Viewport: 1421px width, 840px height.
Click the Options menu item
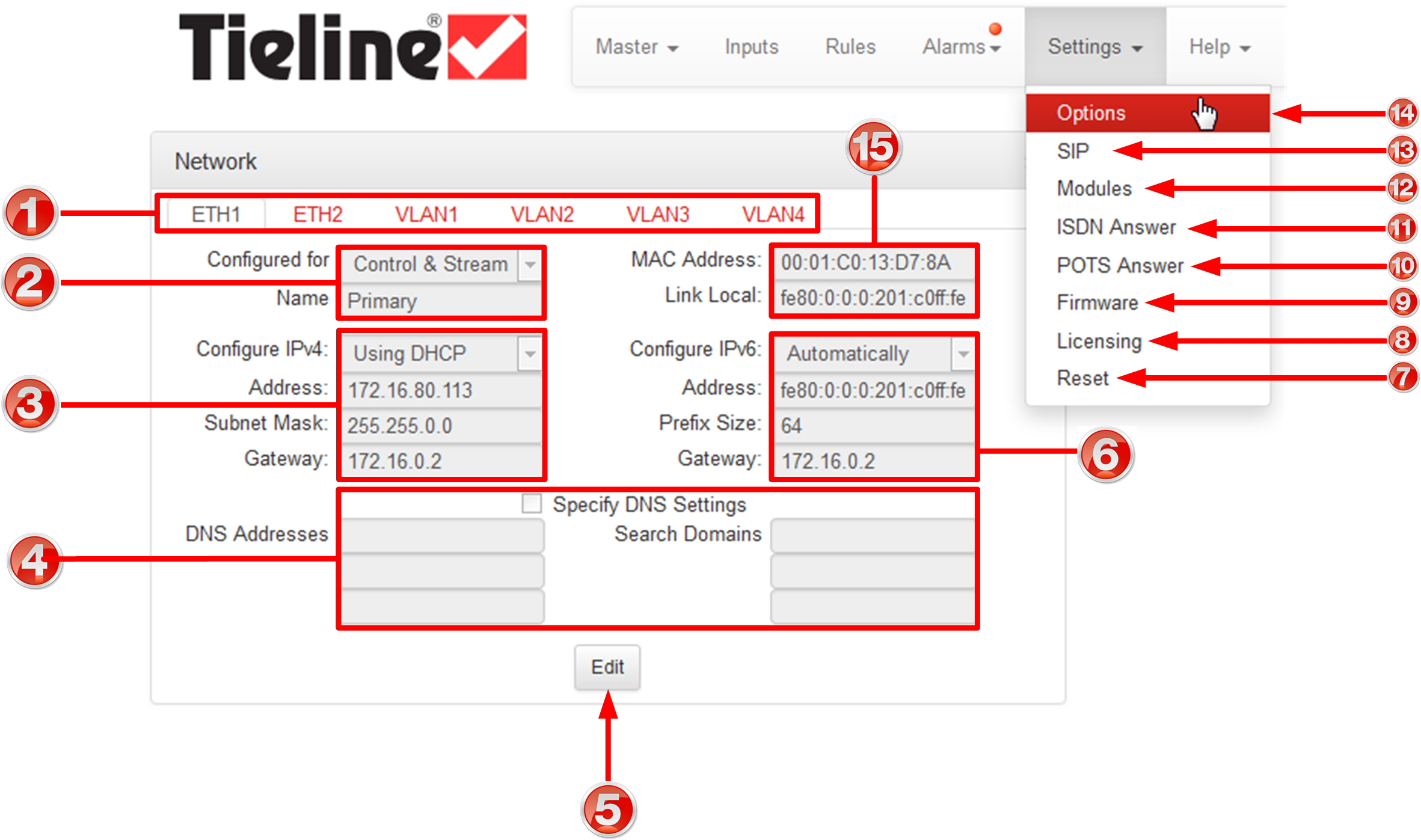tap(1091, 113)
